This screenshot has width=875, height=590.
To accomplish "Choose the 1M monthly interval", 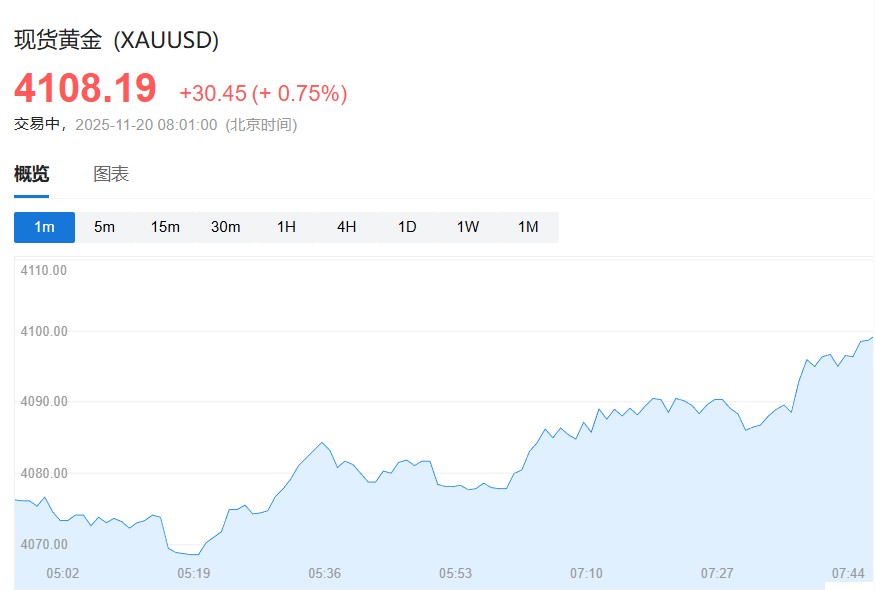I will coord(528,227).
